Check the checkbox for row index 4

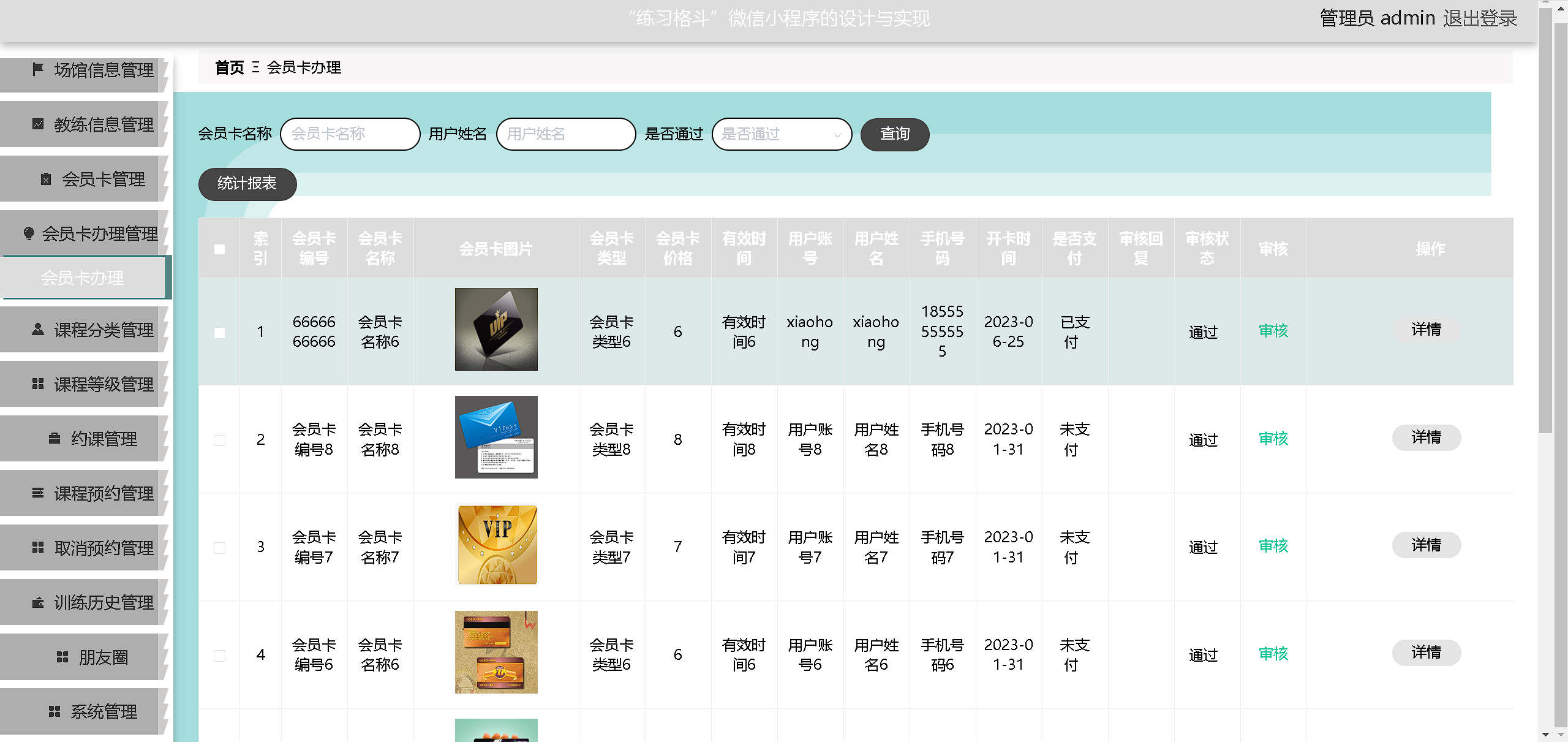[x=219, y=656]
